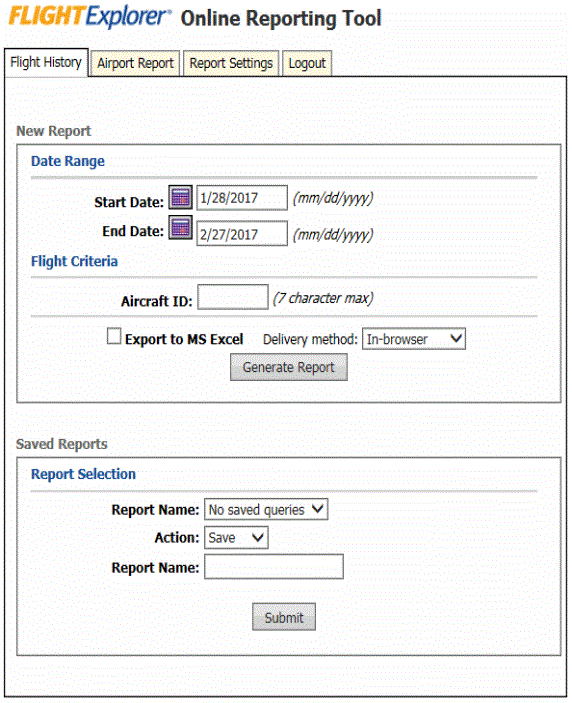
Task: Click the Start Date label
Action: pyautogui.click(x=129, y=202)
